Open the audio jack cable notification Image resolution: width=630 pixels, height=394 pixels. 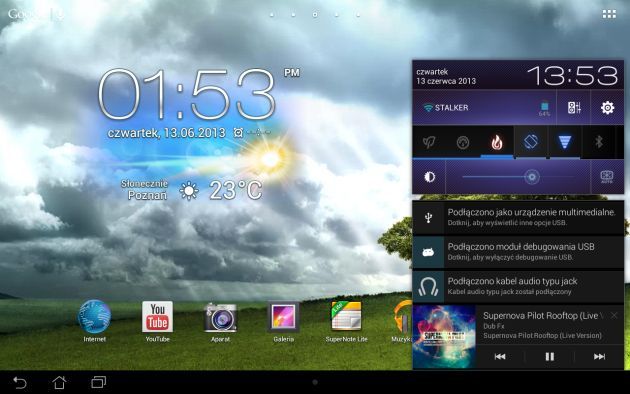coord(518,286)
